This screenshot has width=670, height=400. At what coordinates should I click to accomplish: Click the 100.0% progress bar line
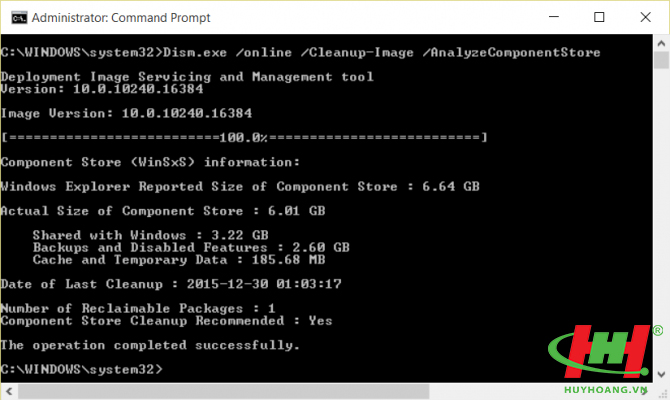pyautogui.click(x=244, y=138)
